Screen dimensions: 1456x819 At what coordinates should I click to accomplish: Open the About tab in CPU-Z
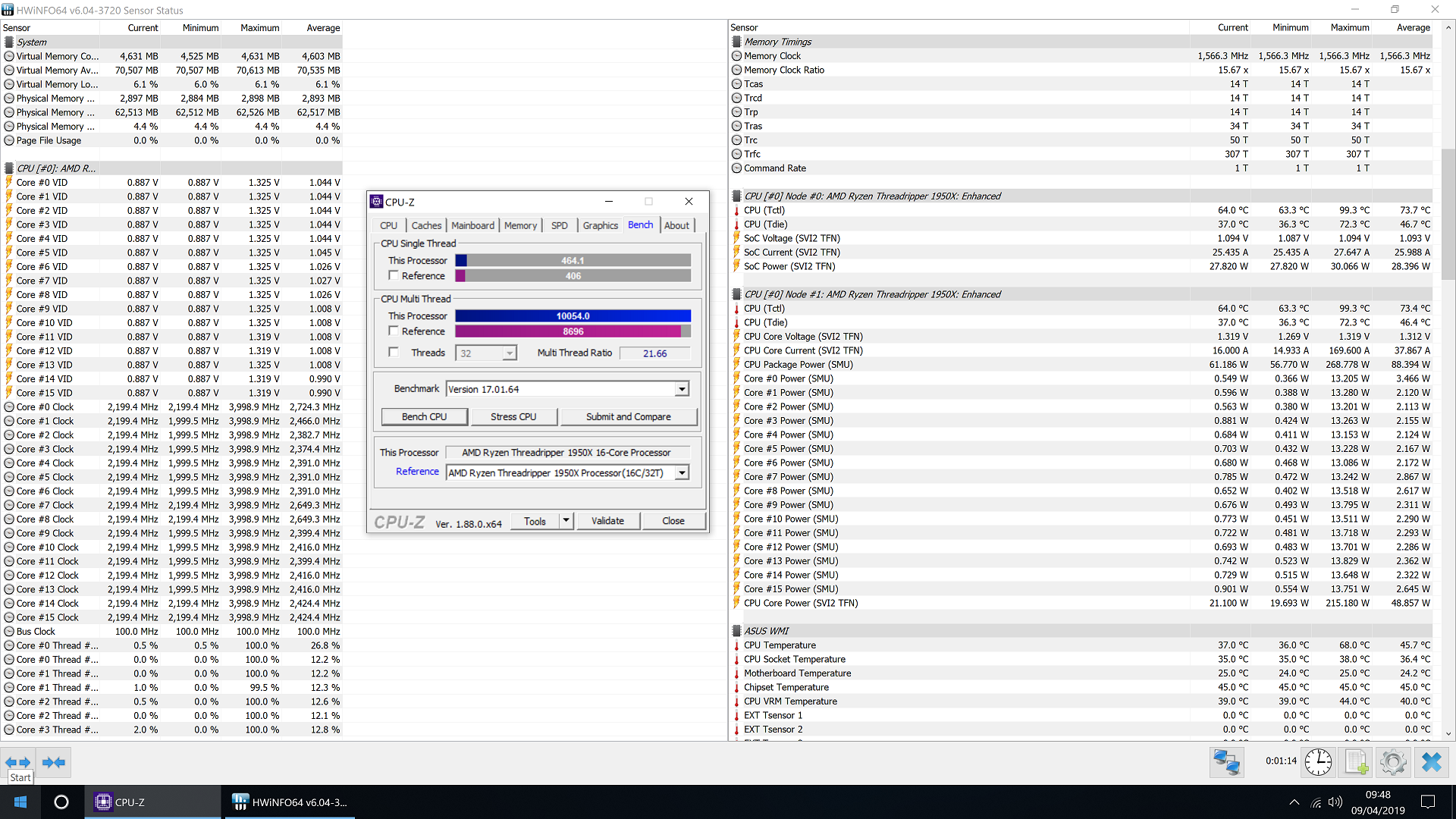677,226
